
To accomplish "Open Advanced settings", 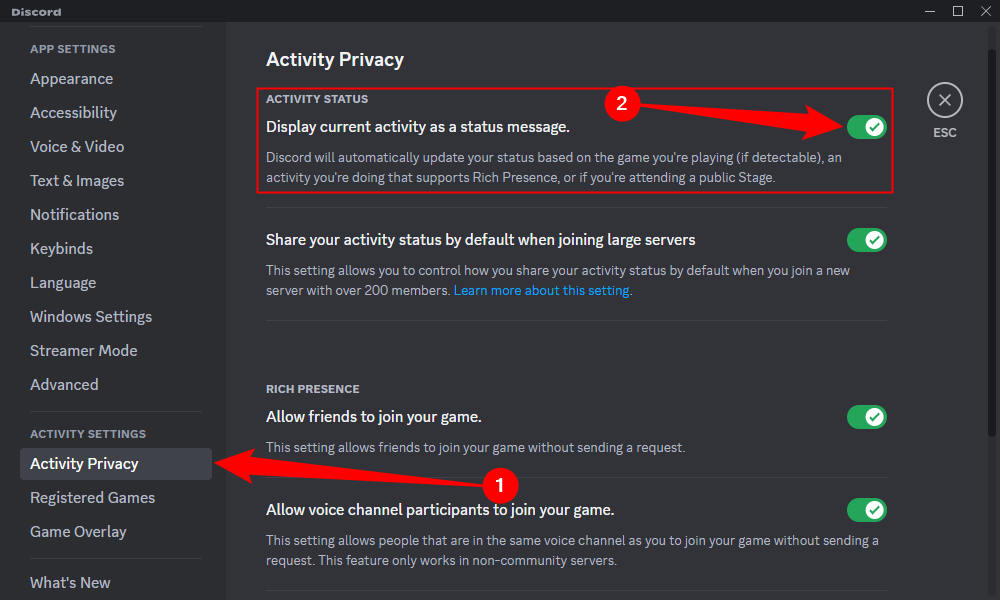I will pos(64,385).
